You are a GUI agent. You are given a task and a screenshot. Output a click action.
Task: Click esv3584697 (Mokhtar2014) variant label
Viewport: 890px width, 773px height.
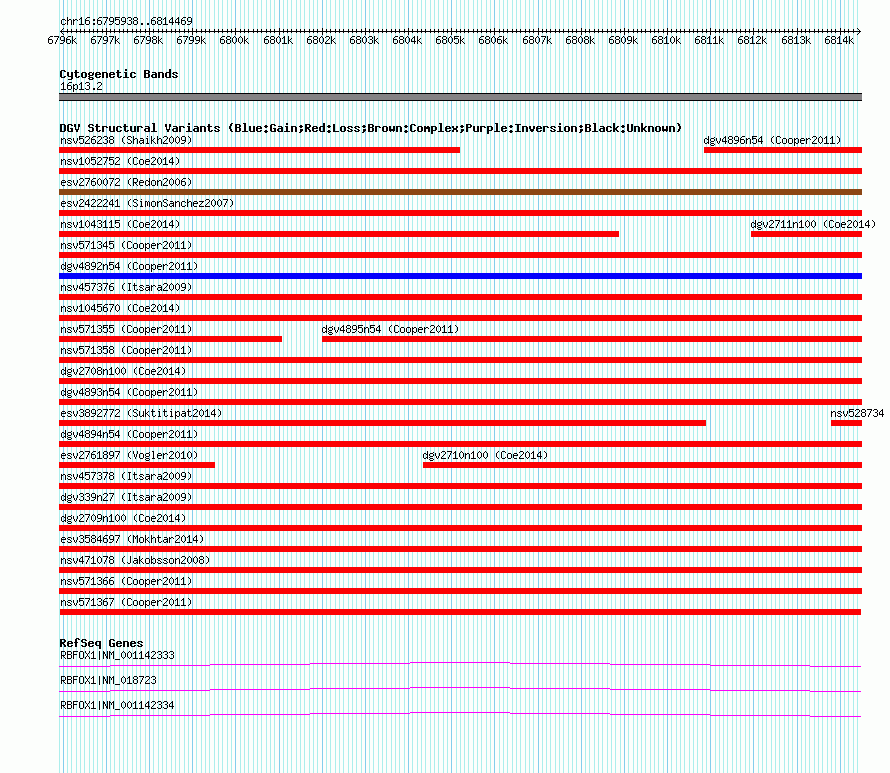tap(132, 539)
